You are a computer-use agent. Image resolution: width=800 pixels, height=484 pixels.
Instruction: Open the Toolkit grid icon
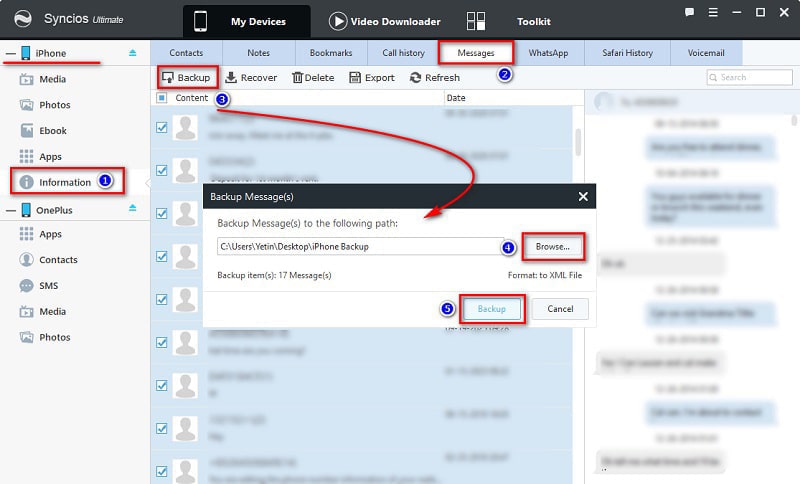tap(476, 21)
